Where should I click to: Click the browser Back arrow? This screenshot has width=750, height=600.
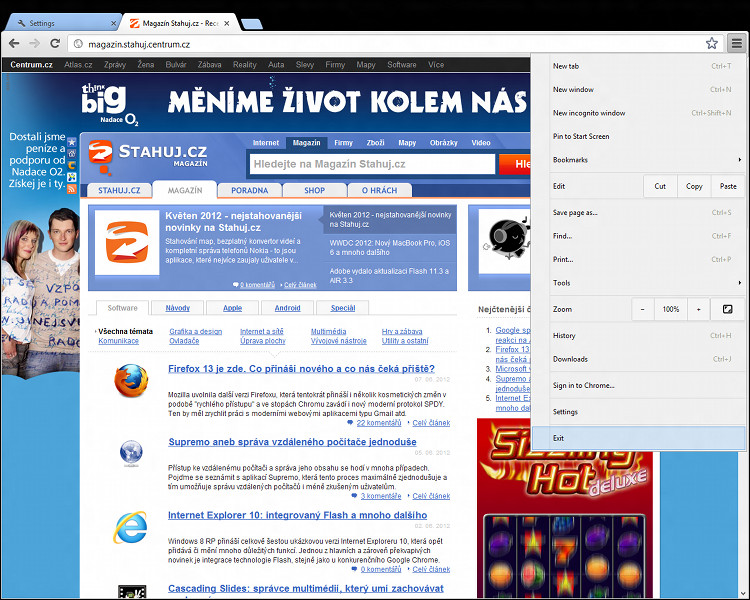[14, 44]
